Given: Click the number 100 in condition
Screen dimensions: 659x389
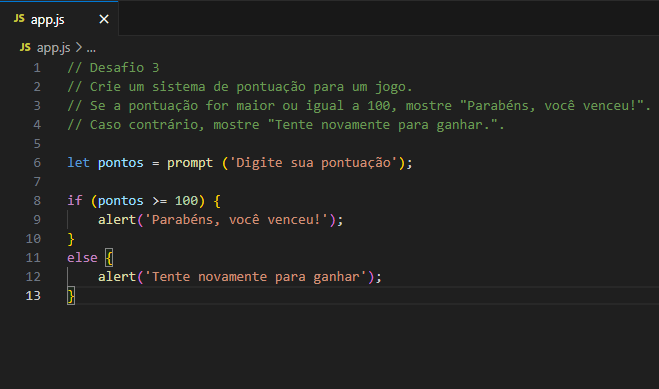Looking at the screenshot, I should tap(186, 201).
